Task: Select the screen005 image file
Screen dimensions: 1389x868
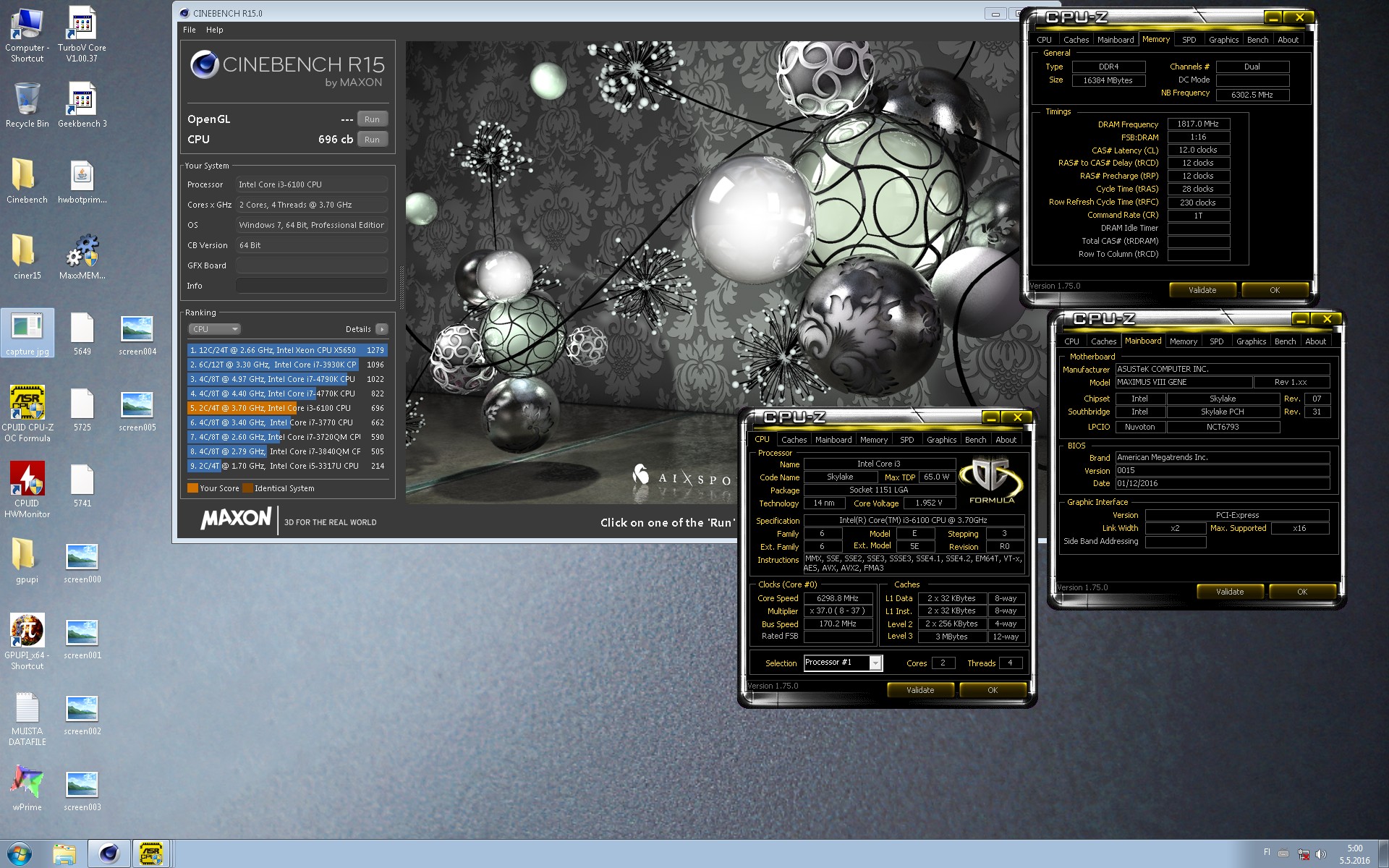Action: click(137, 409)
